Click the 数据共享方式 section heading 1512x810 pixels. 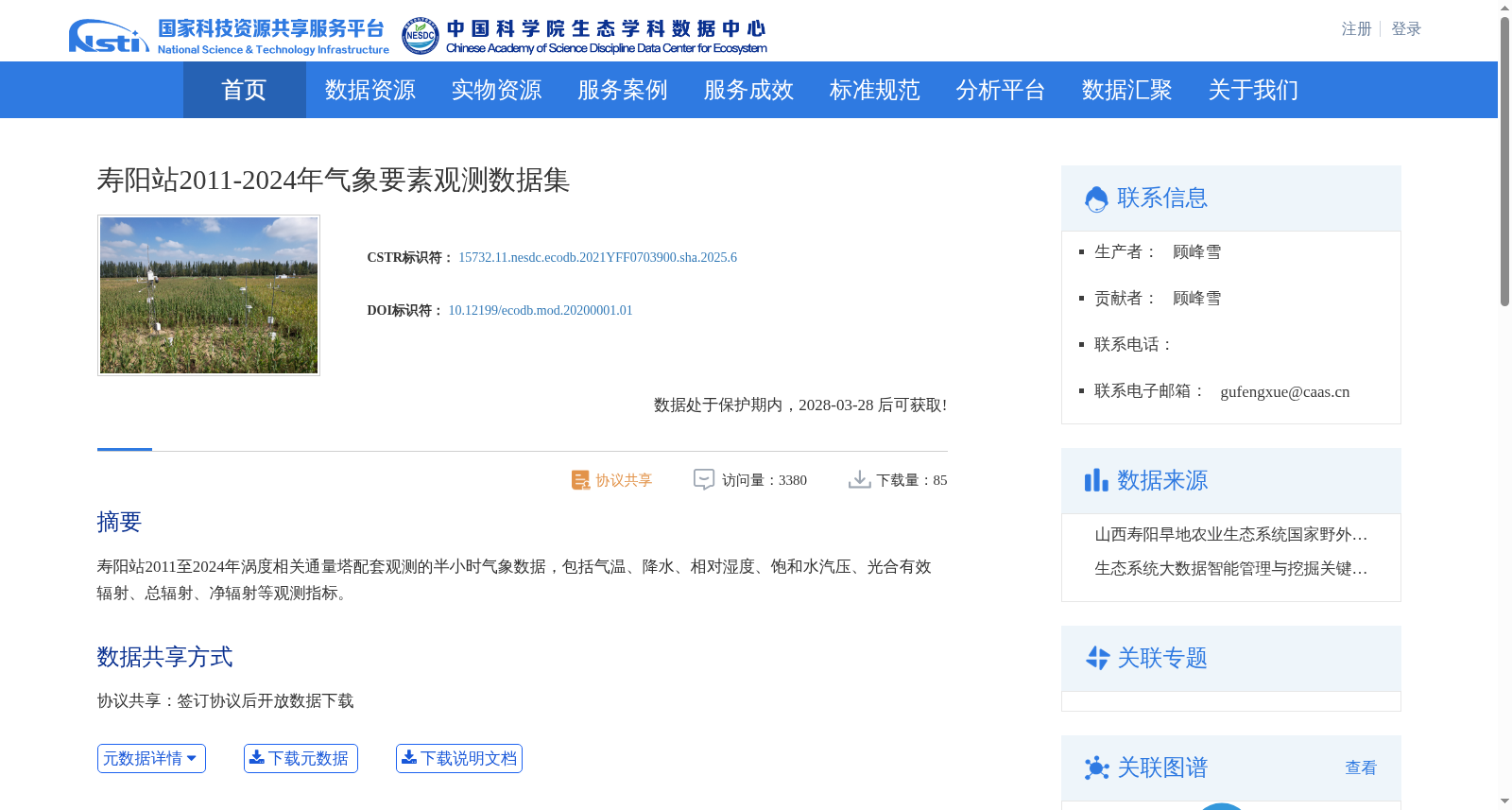tap(164, 657)
